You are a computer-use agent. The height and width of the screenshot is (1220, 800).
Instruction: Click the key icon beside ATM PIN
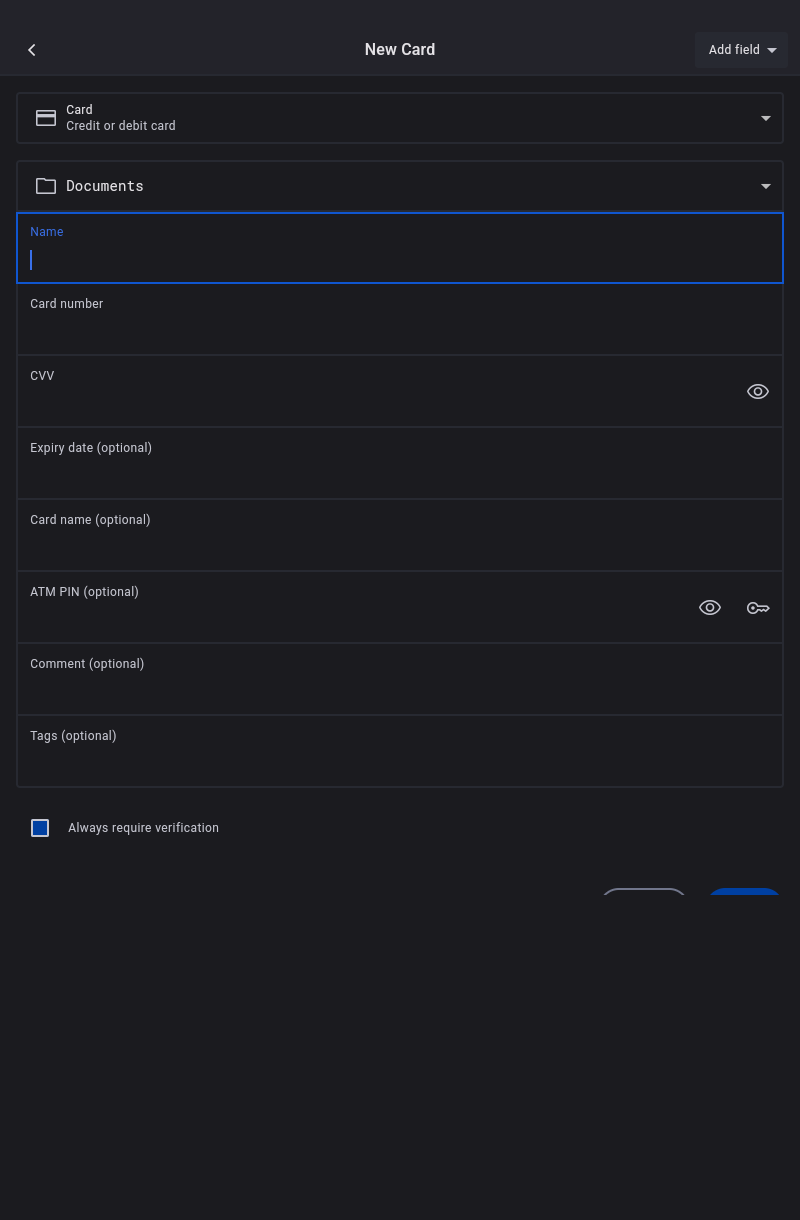pyautogui.click(x=758, y=608)
